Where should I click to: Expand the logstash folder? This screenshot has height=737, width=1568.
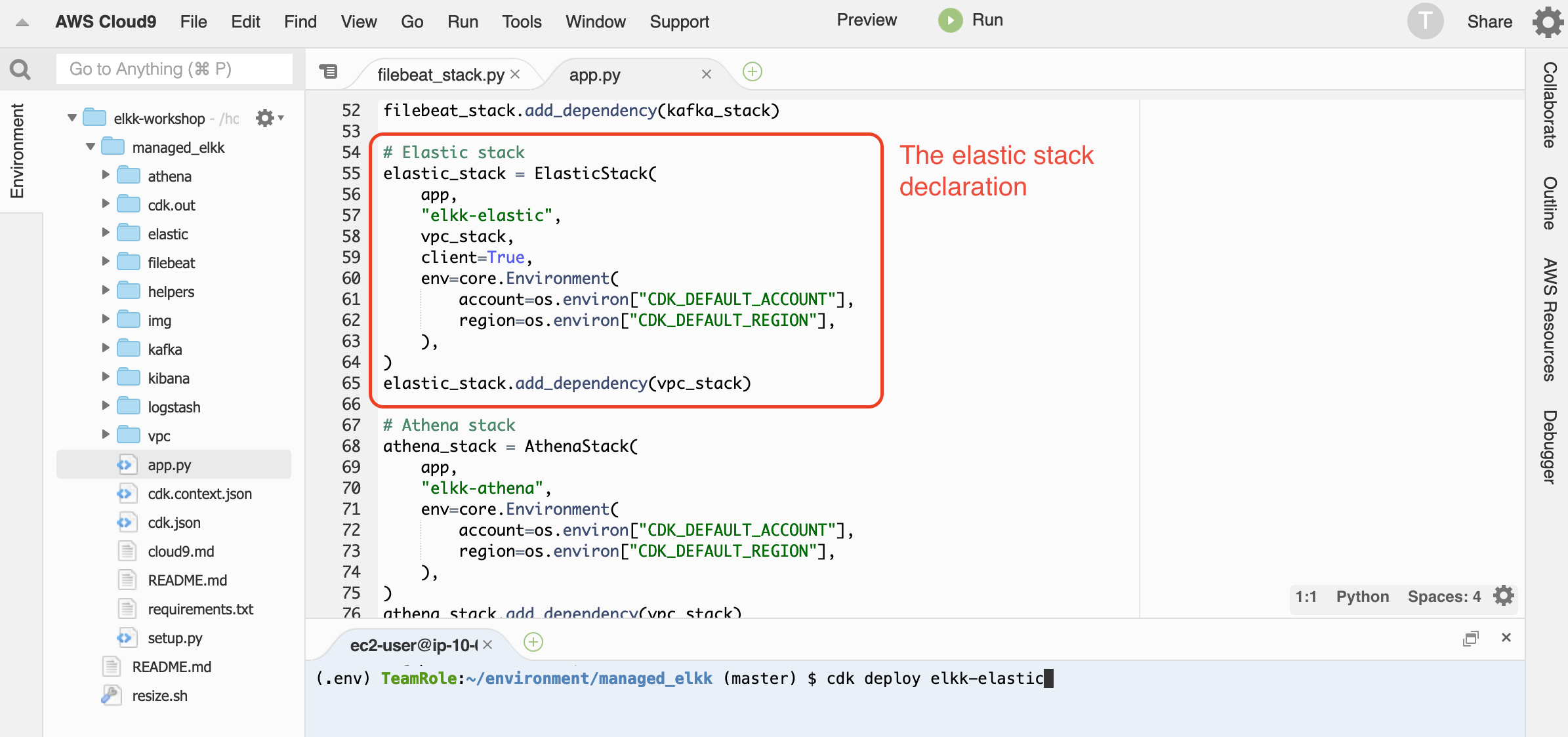(x=106, y=406)
